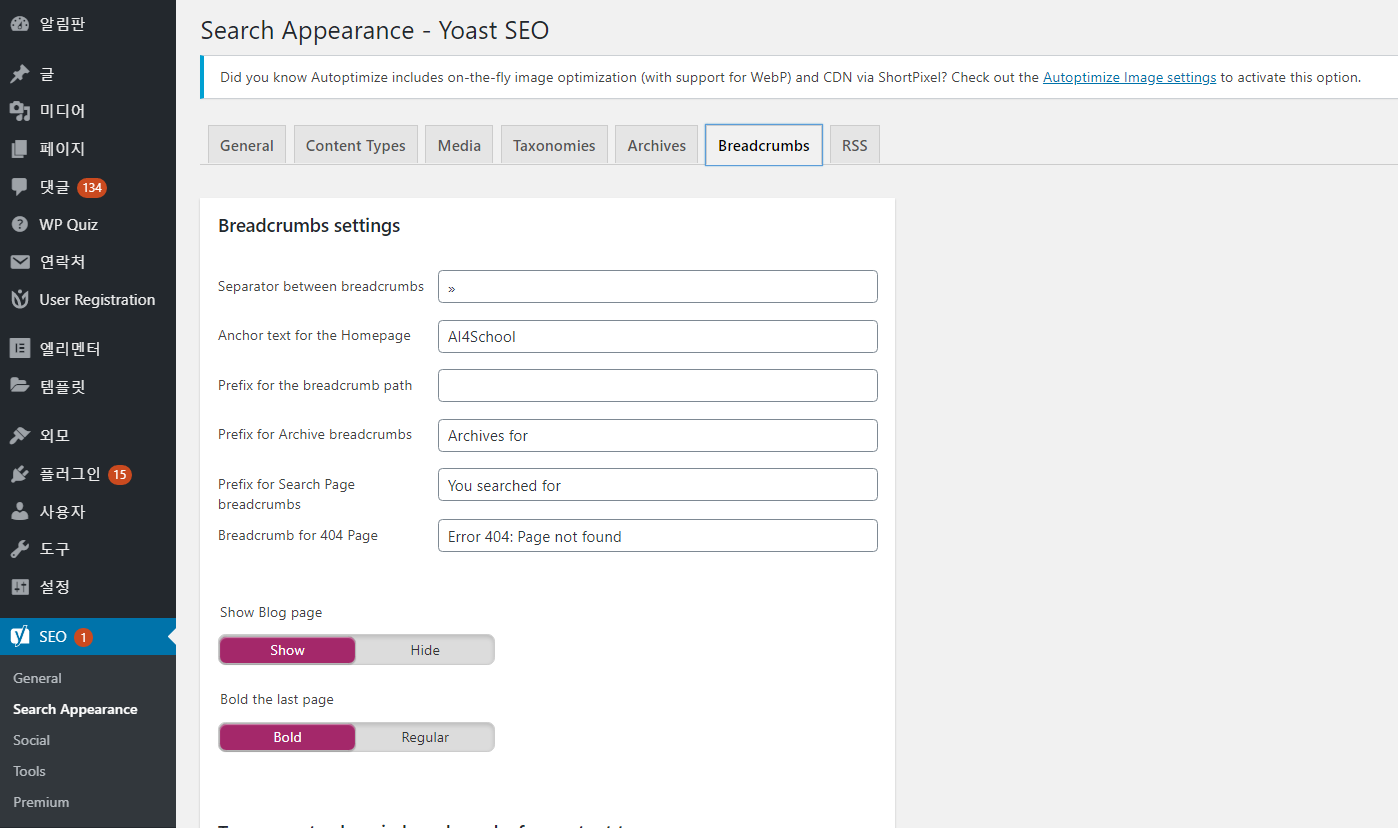The image size is (1398, 828).
Task: Set Show Blog page to Show
Action: click(287, 650)
